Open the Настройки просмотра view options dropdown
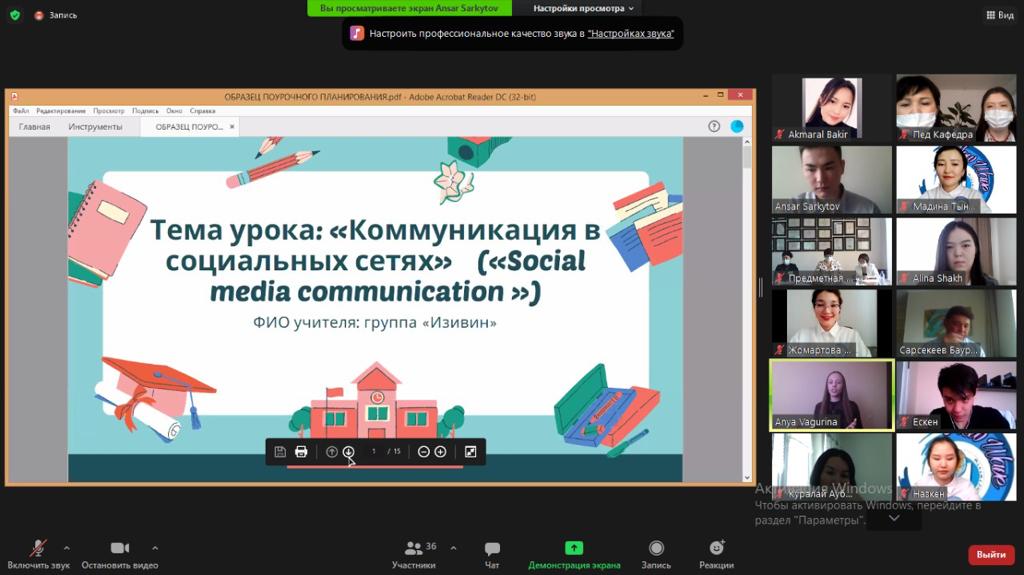This screenshot has width=1024, height=575. [x=583, y=8]
